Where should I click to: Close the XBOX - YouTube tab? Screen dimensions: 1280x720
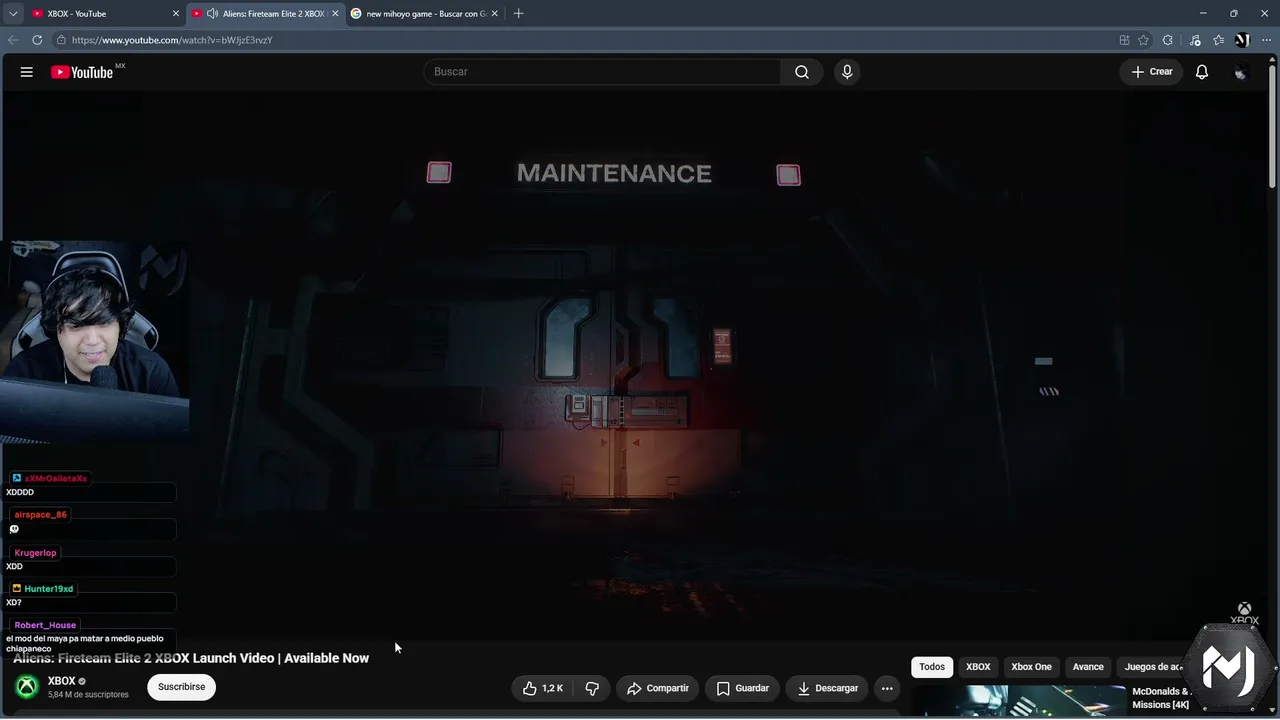(176, 14)
